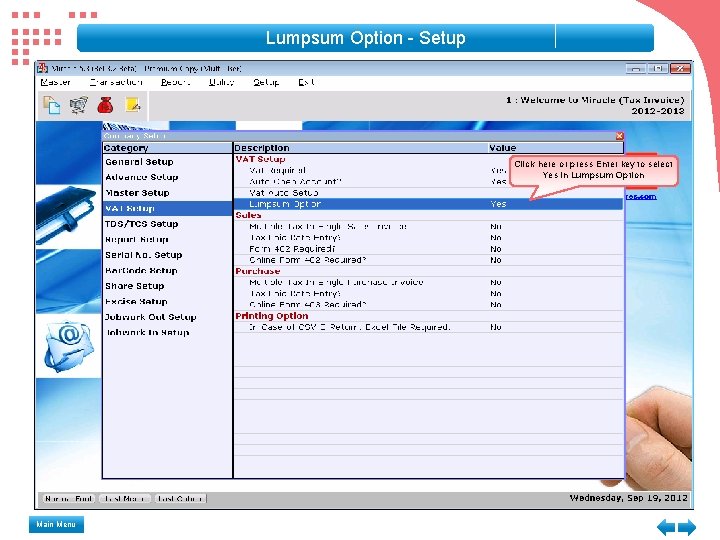Click the documents copy toolbar icon
This screenshot has height=540, width=720.
click(51, 105)
